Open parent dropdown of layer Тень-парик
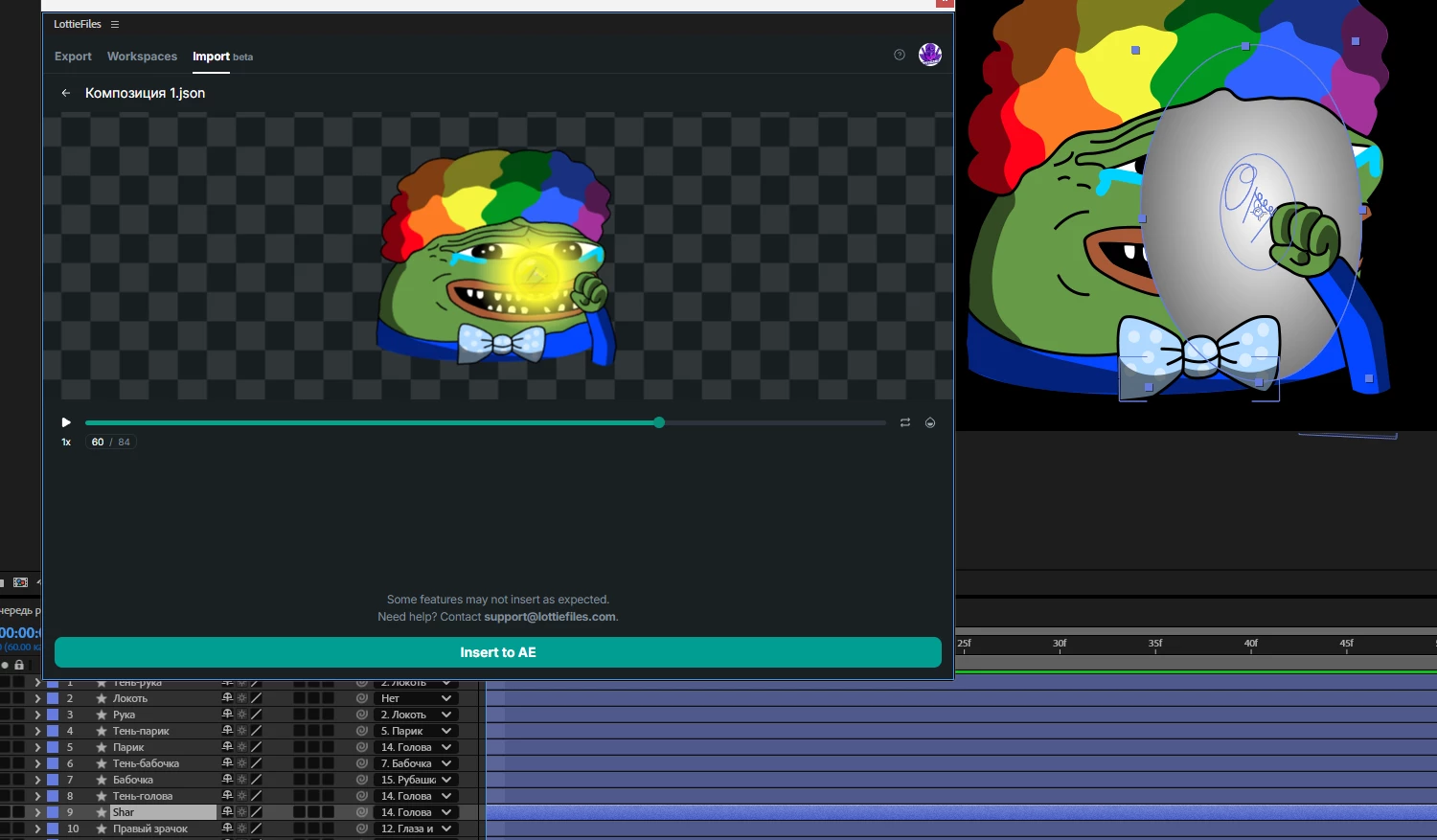The width and height of the screenshot is (1437, 840). pos(416,731)
